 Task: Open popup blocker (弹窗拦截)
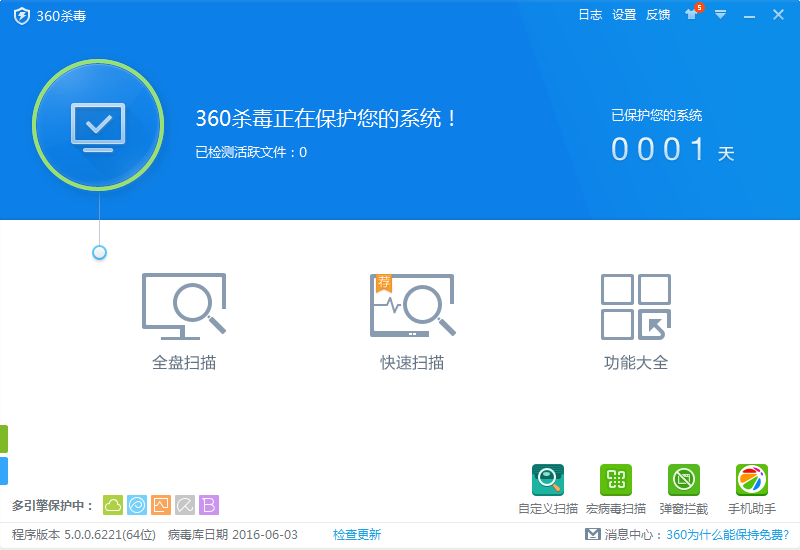click(x=684, y=481)
